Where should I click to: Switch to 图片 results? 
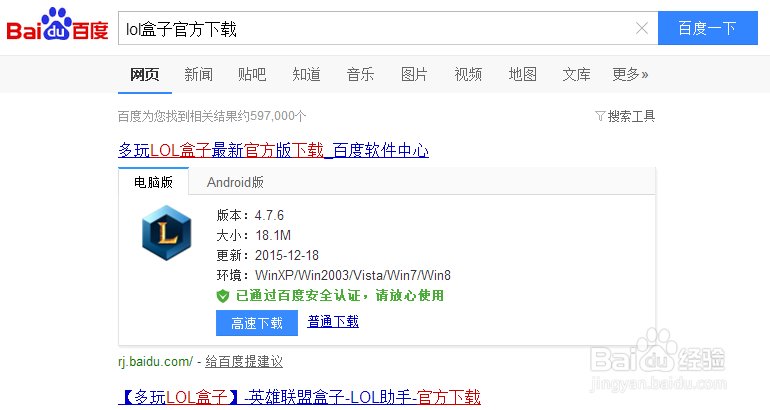click(414, 75)
